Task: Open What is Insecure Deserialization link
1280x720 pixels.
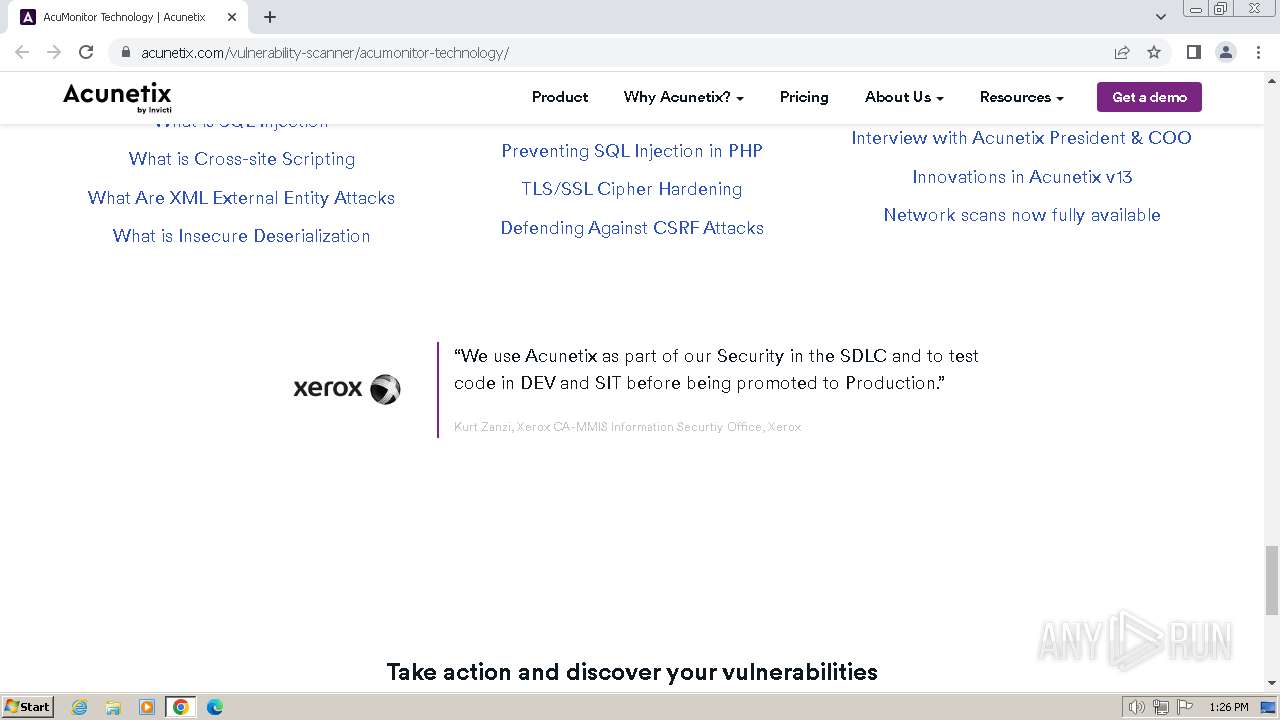Action: point(241,236)
